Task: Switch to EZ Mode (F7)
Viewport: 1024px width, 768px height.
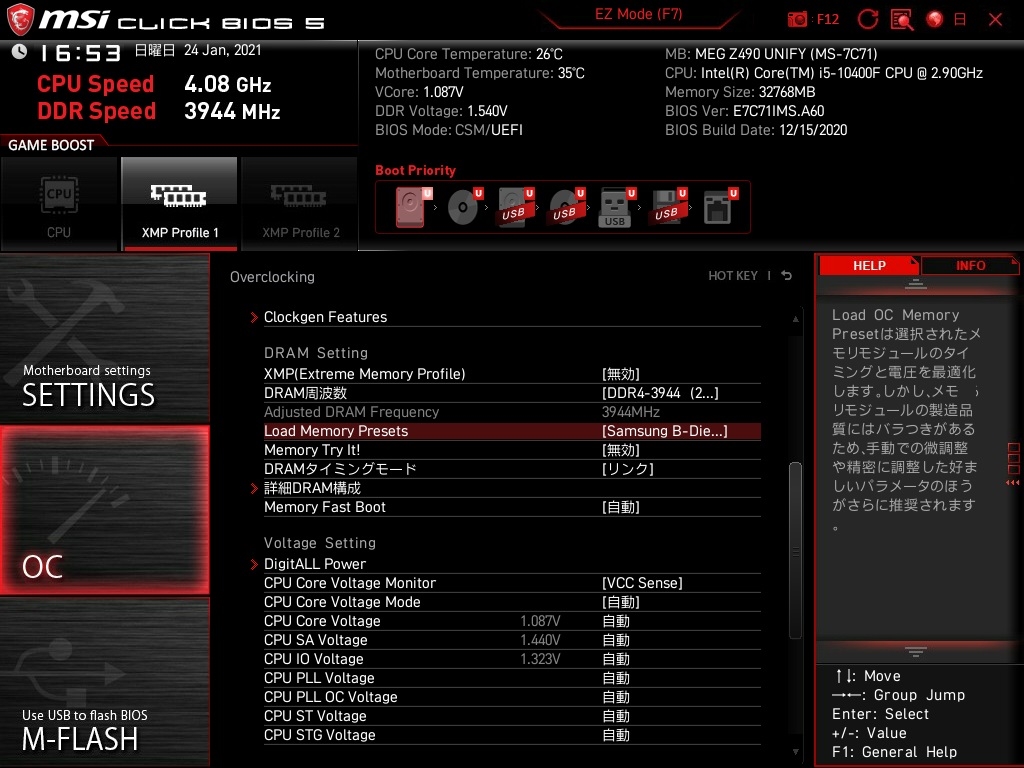Action: (x=638, y=14)
